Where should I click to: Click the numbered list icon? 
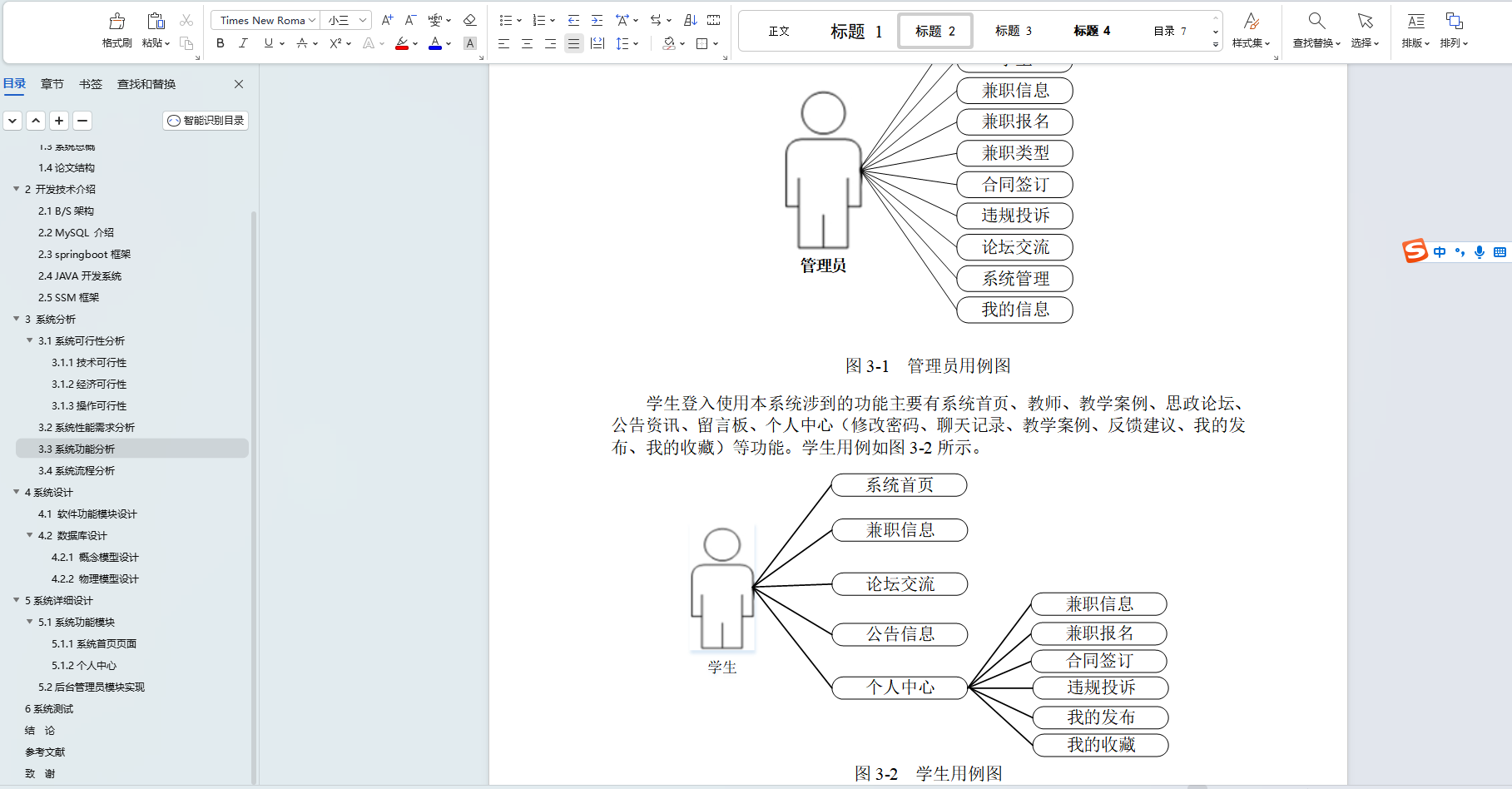click(x=539, y=20)
